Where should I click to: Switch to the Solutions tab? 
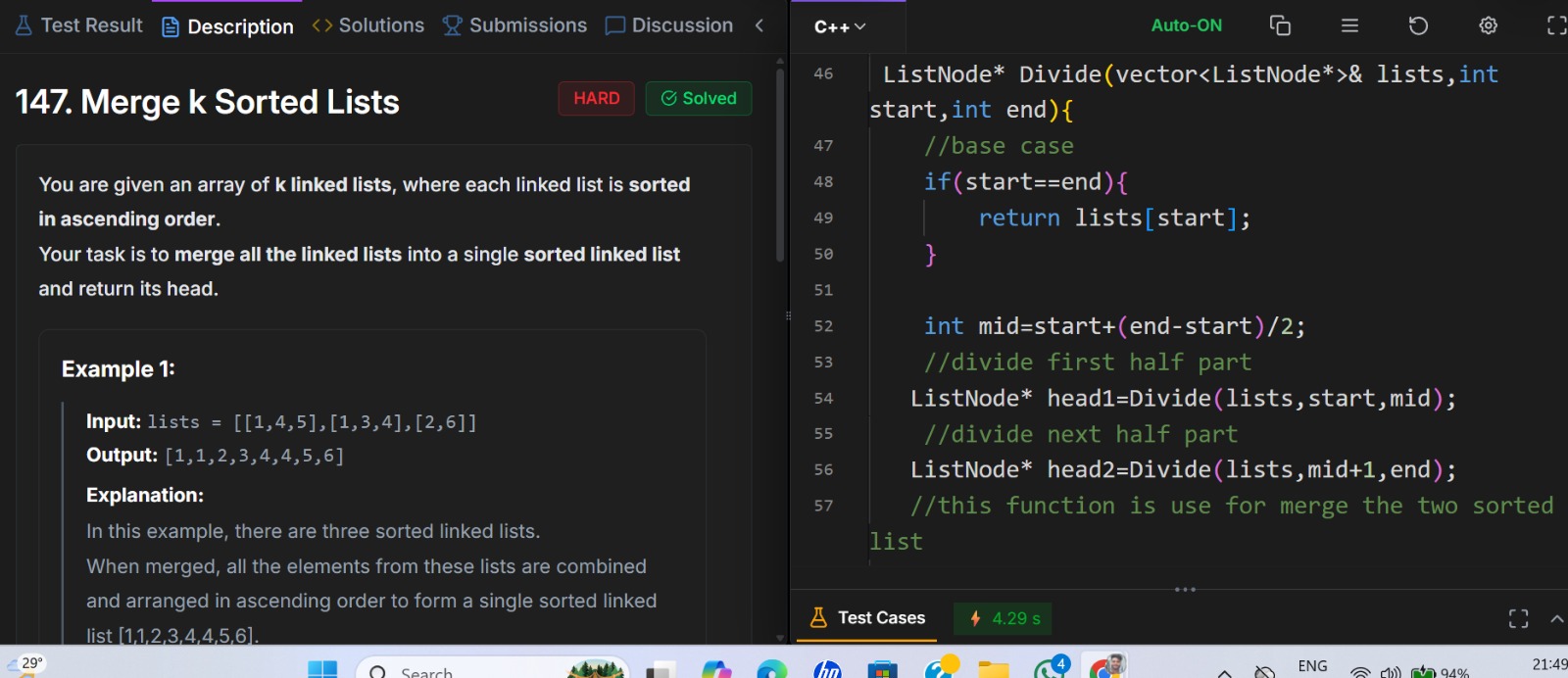click(x=368, y=25)
